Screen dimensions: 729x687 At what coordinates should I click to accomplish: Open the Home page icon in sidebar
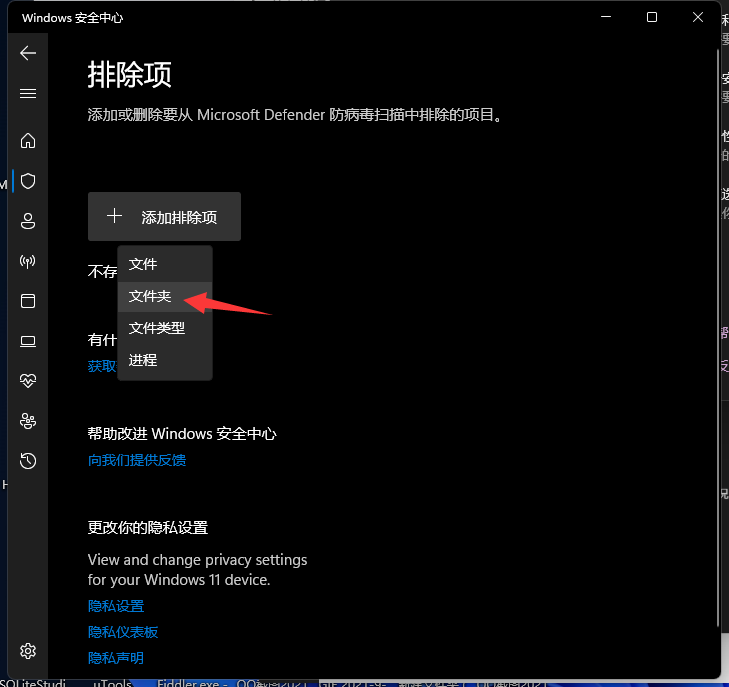tap(28, 140)
